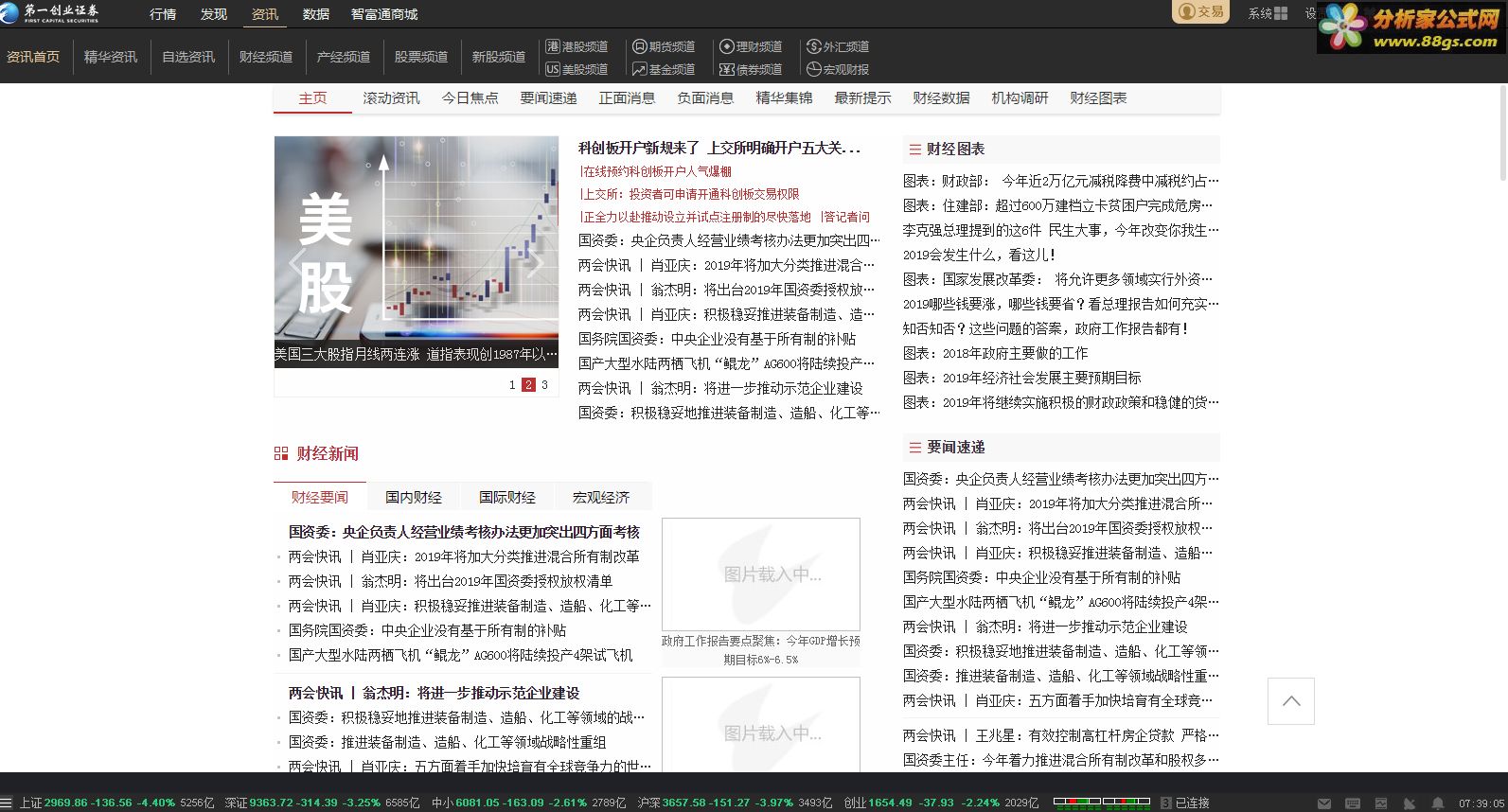
Task: Open 精华资讯 channel
Action: (x=111, y=57)
